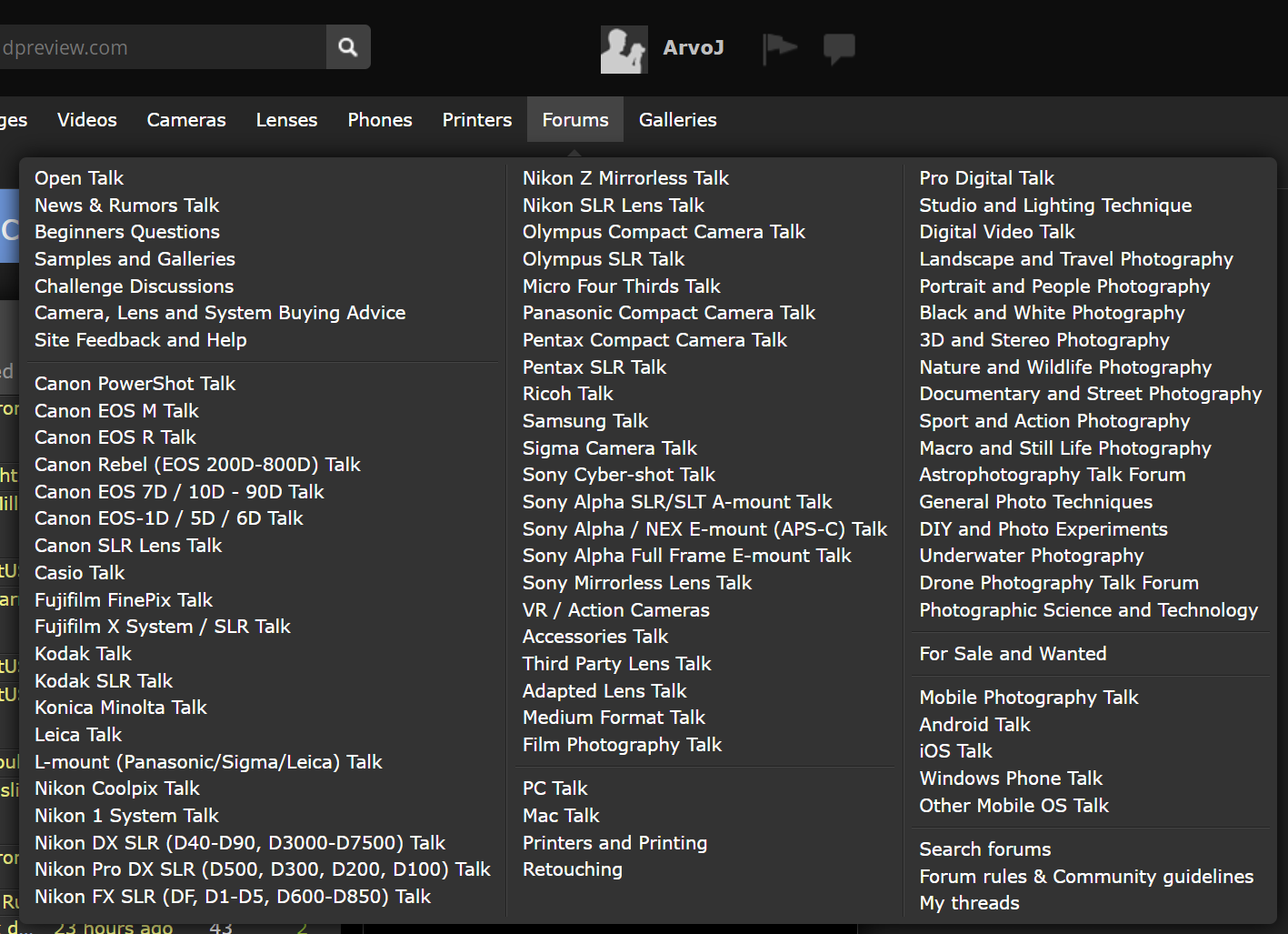Select Canon PowerShot Talk
The width and height of the screenshot is (1288, 934).
[135, 384]
